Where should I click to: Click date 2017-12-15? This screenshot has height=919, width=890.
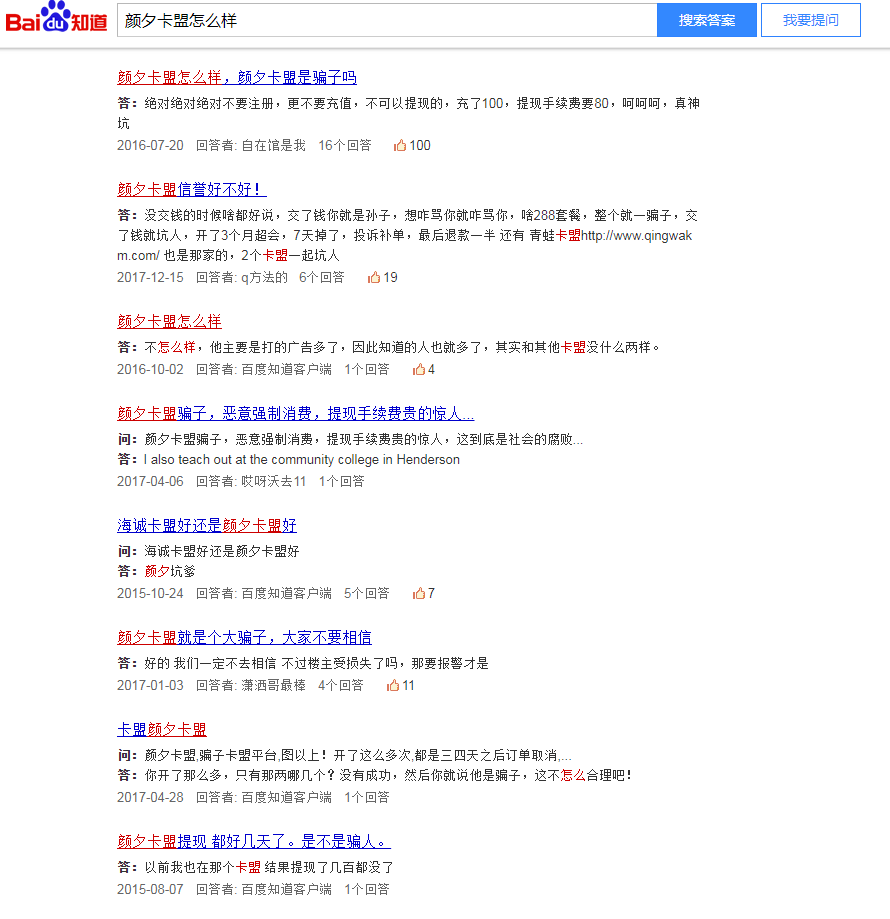pos(150,277)
